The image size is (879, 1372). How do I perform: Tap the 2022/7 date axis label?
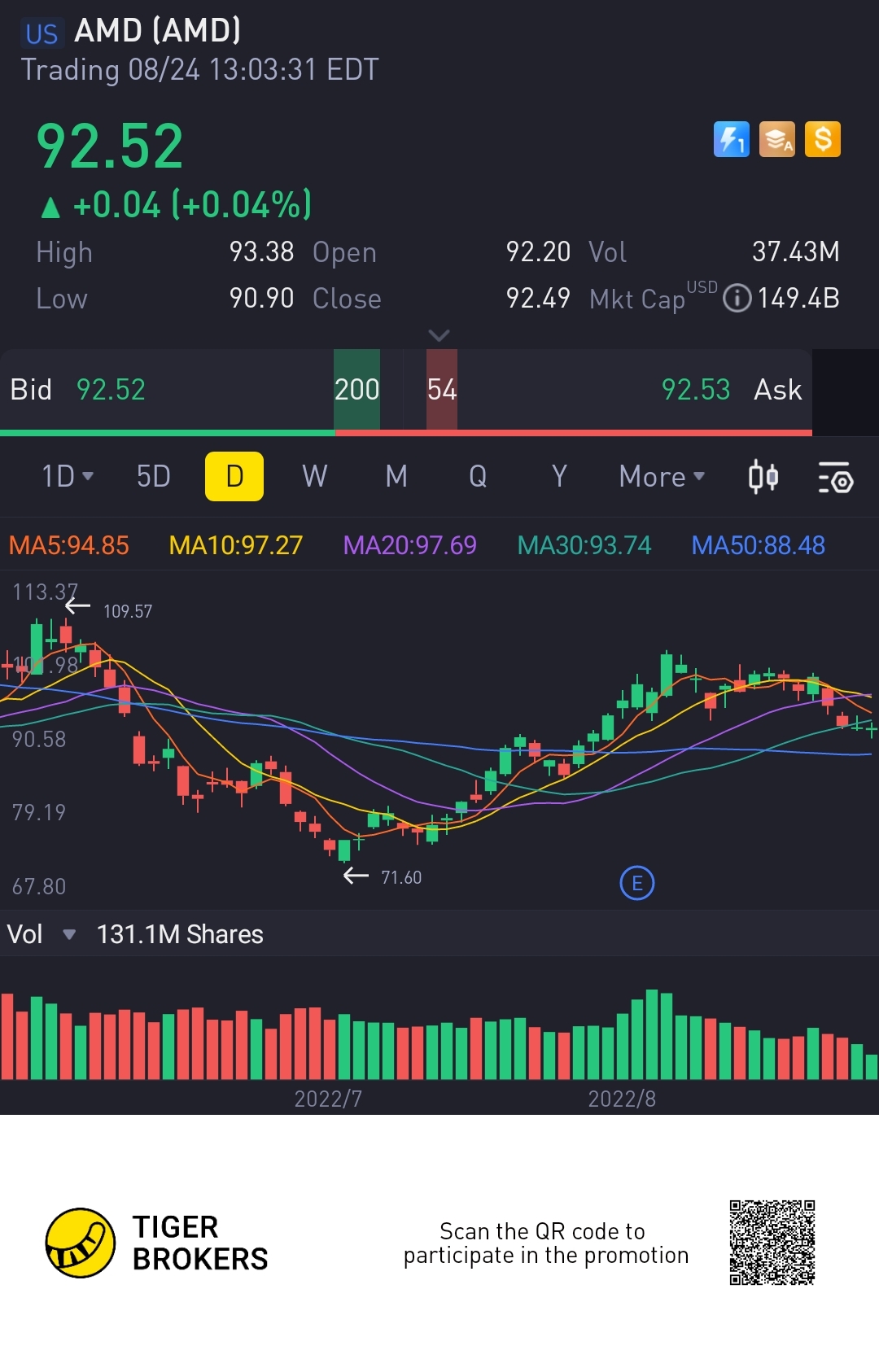click(x=328, y=1099)
